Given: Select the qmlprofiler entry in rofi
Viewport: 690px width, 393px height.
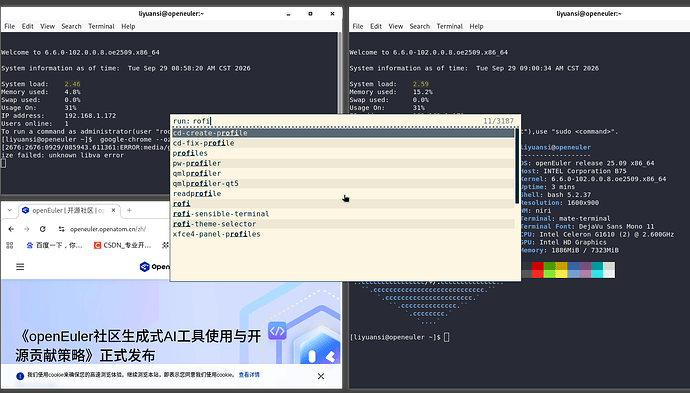Looking at the screenshot, I should click(343, 173).
